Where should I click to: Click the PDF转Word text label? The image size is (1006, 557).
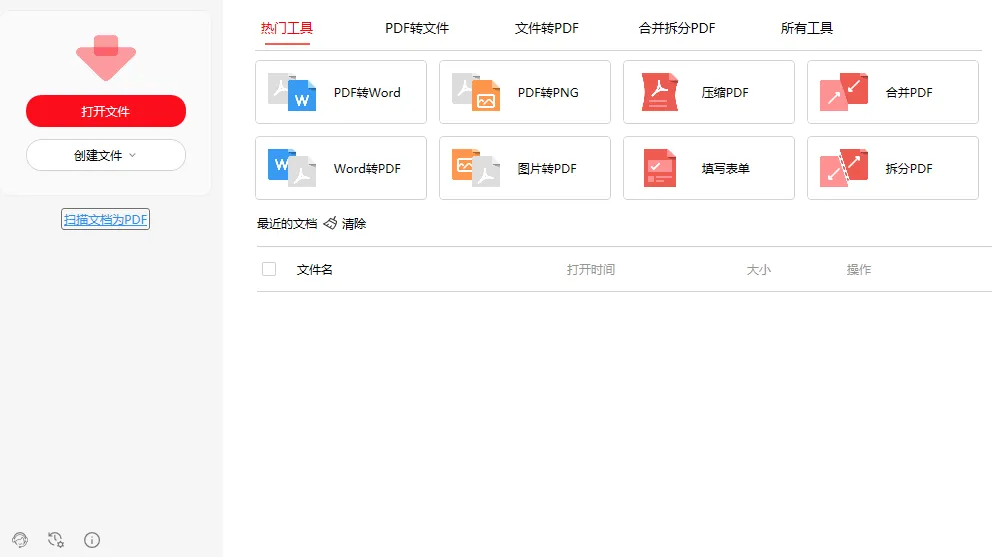click(x=367, y=92)
